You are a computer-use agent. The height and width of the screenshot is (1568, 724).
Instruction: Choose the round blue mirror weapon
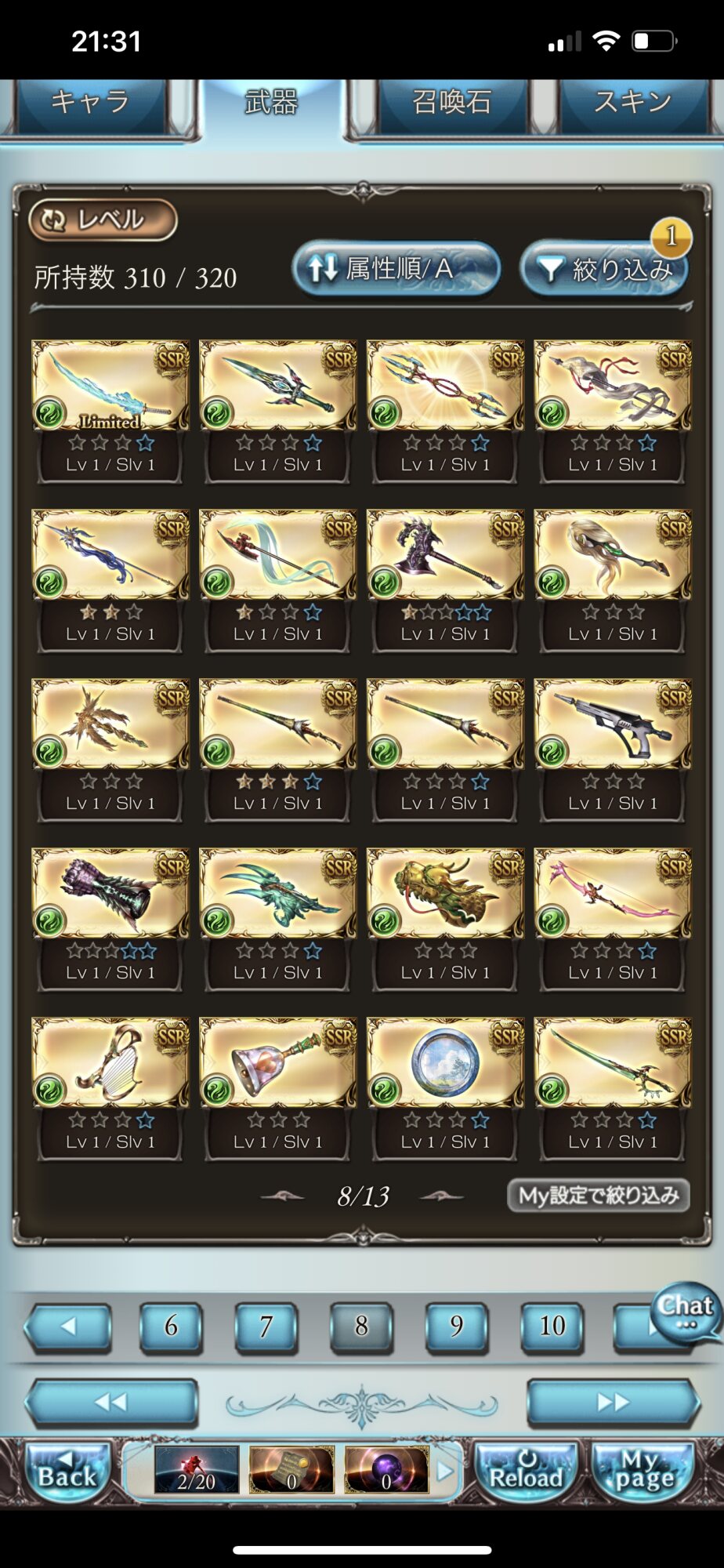[x=445, y=1063]
